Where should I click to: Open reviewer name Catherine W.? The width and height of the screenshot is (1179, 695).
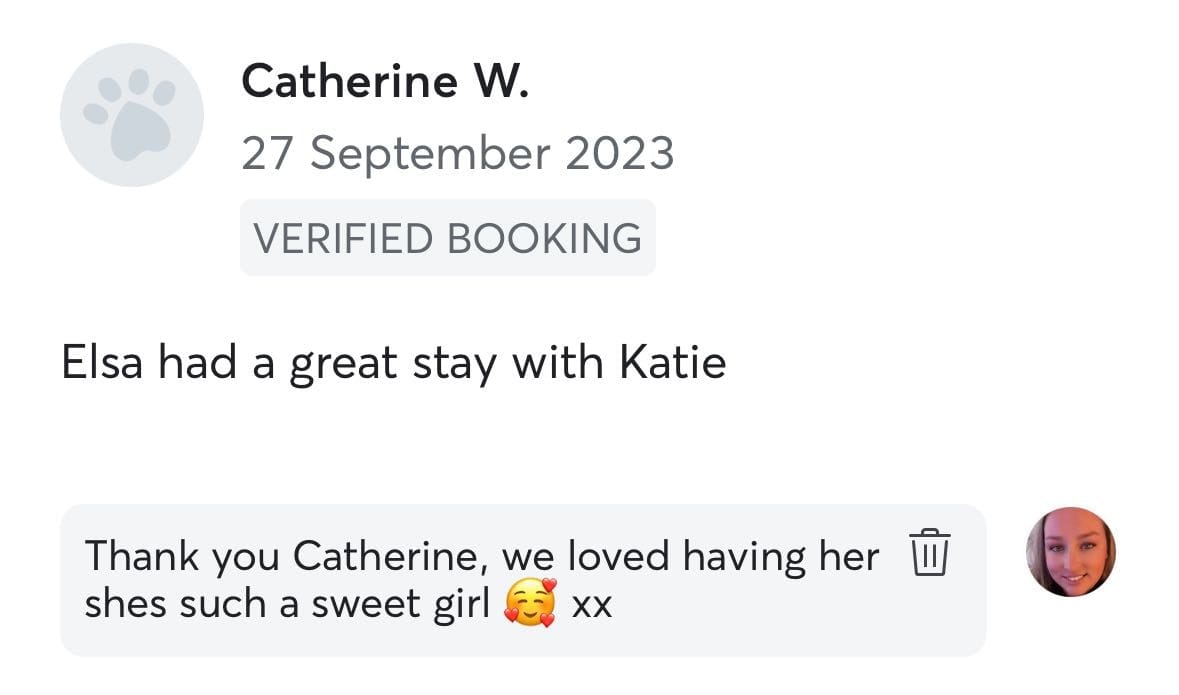pyautogui.click(x=385, y=80)
